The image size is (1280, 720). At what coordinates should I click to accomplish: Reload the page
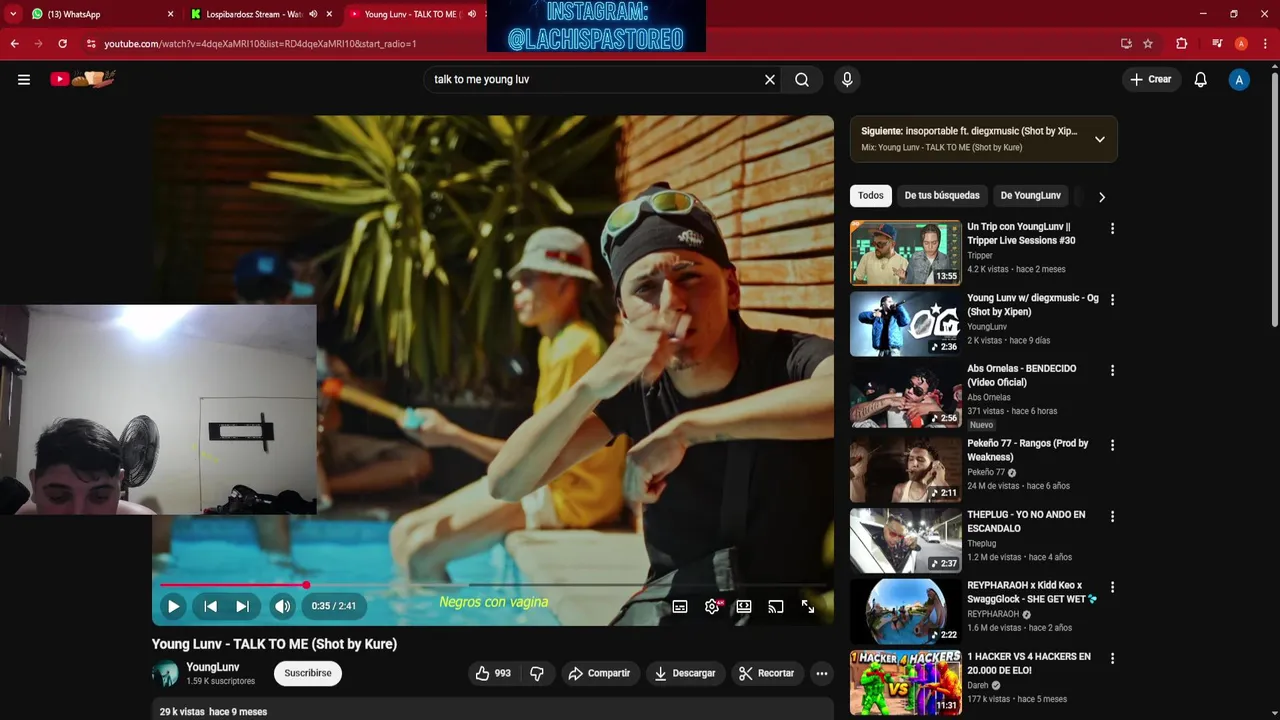pos(62,44)
